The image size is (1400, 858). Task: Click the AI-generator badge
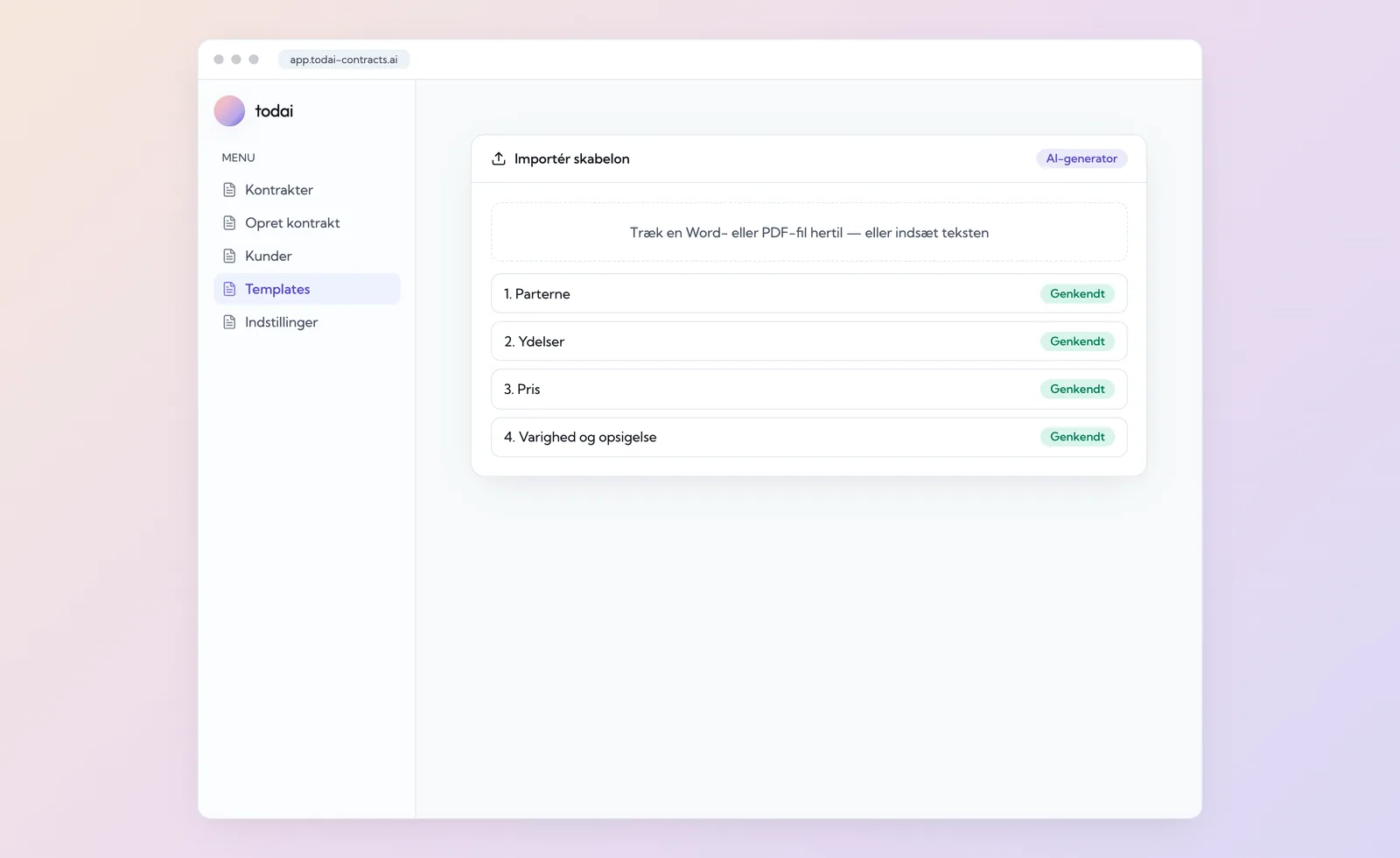[x=1081, y=158]
